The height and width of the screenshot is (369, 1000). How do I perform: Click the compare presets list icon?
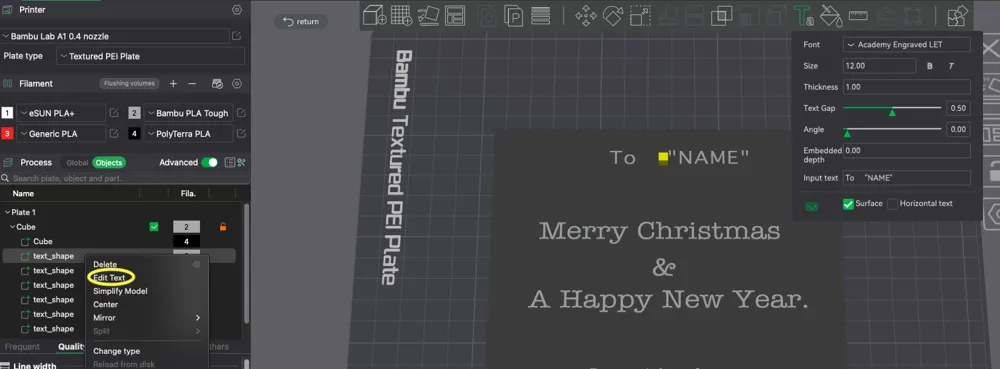230,163
